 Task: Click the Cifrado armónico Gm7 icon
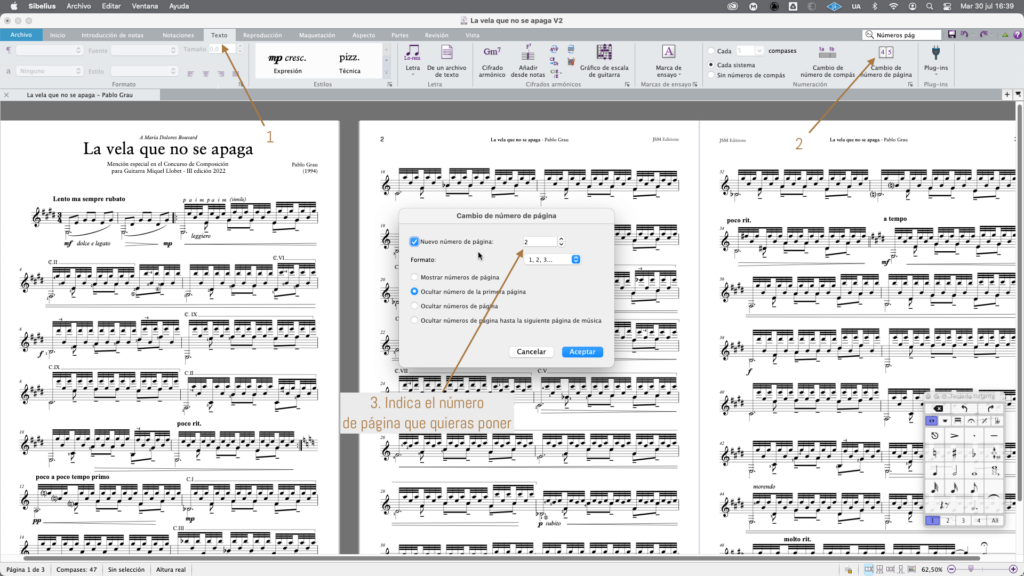coord(492,51)
